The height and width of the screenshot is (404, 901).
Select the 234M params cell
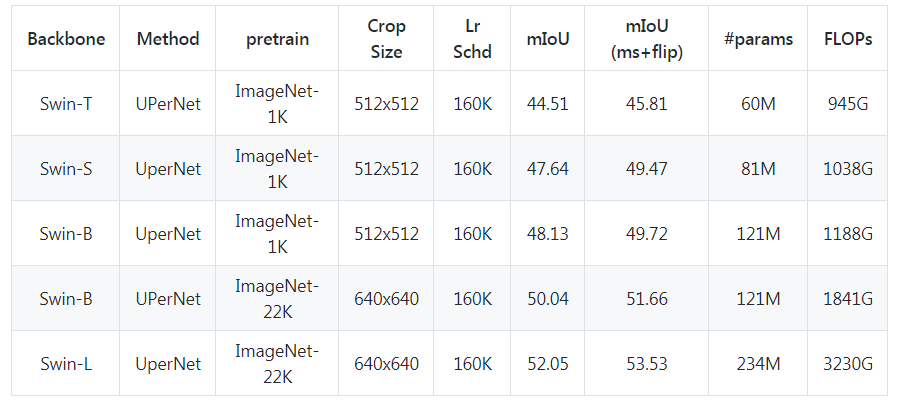click(758, 363)
